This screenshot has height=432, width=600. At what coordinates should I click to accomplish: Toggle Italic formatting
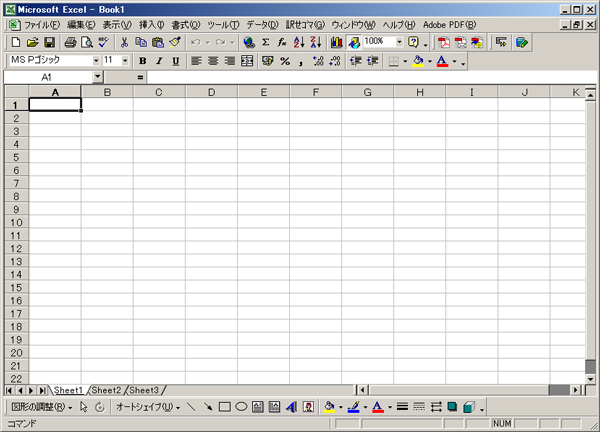pyautogui.click(x=159, y=61)
